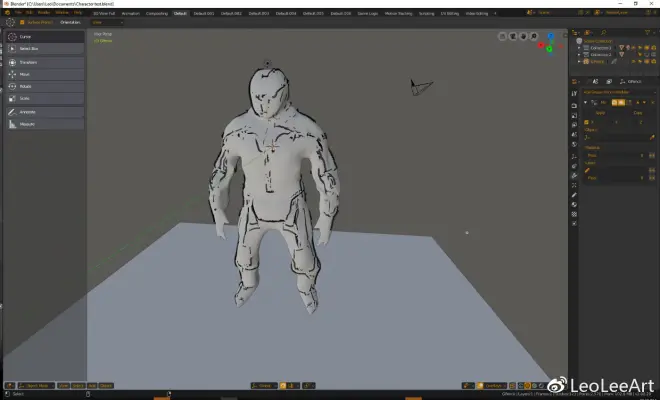Open the outliner filter funnel
The image size is (660, 400).
pos(647,32)
